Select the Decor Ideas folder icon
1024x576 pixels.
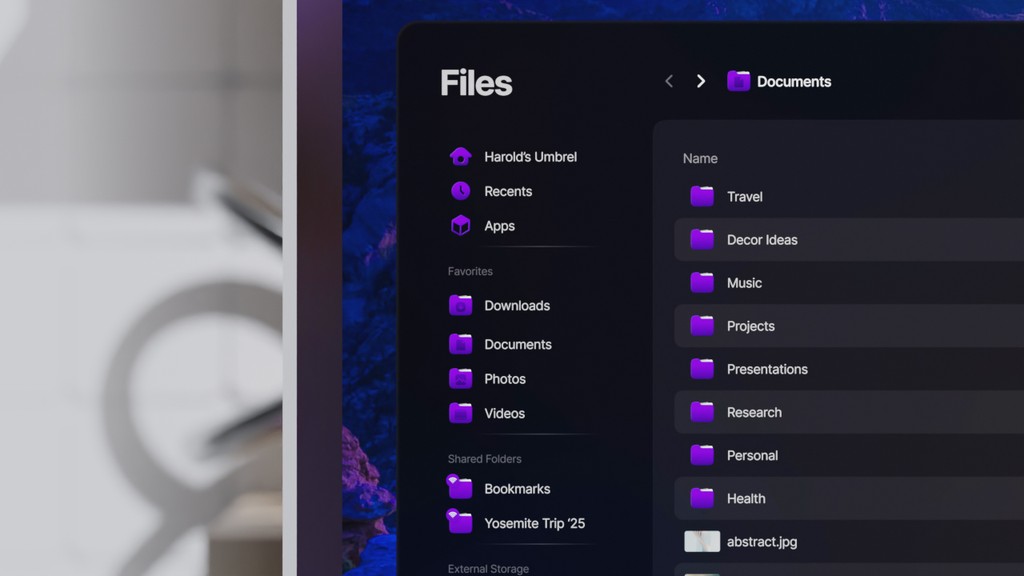(702, 239)
